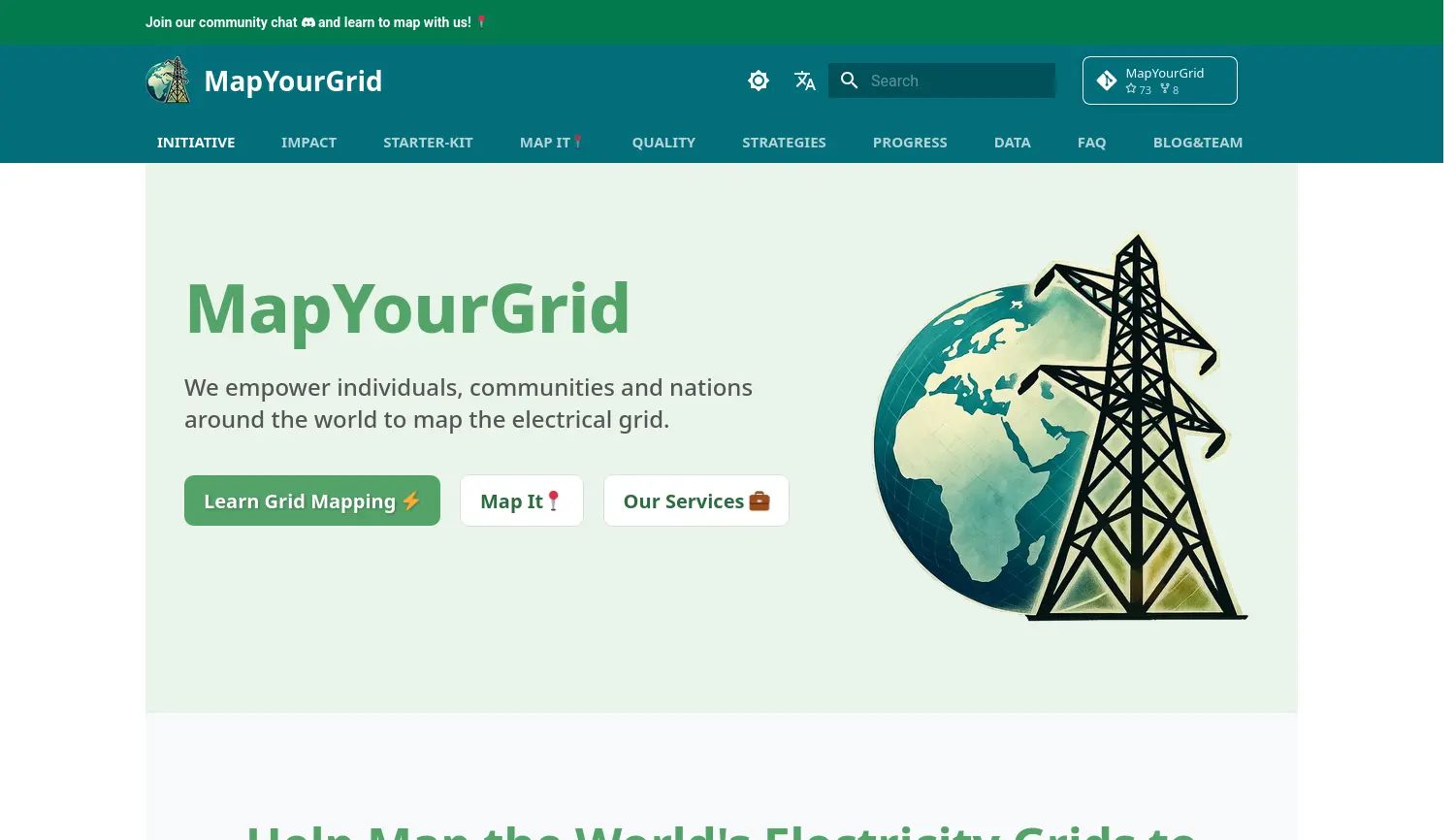Go to the FAQ tab
1455x840 pixels.
(x=1091, y=143)
